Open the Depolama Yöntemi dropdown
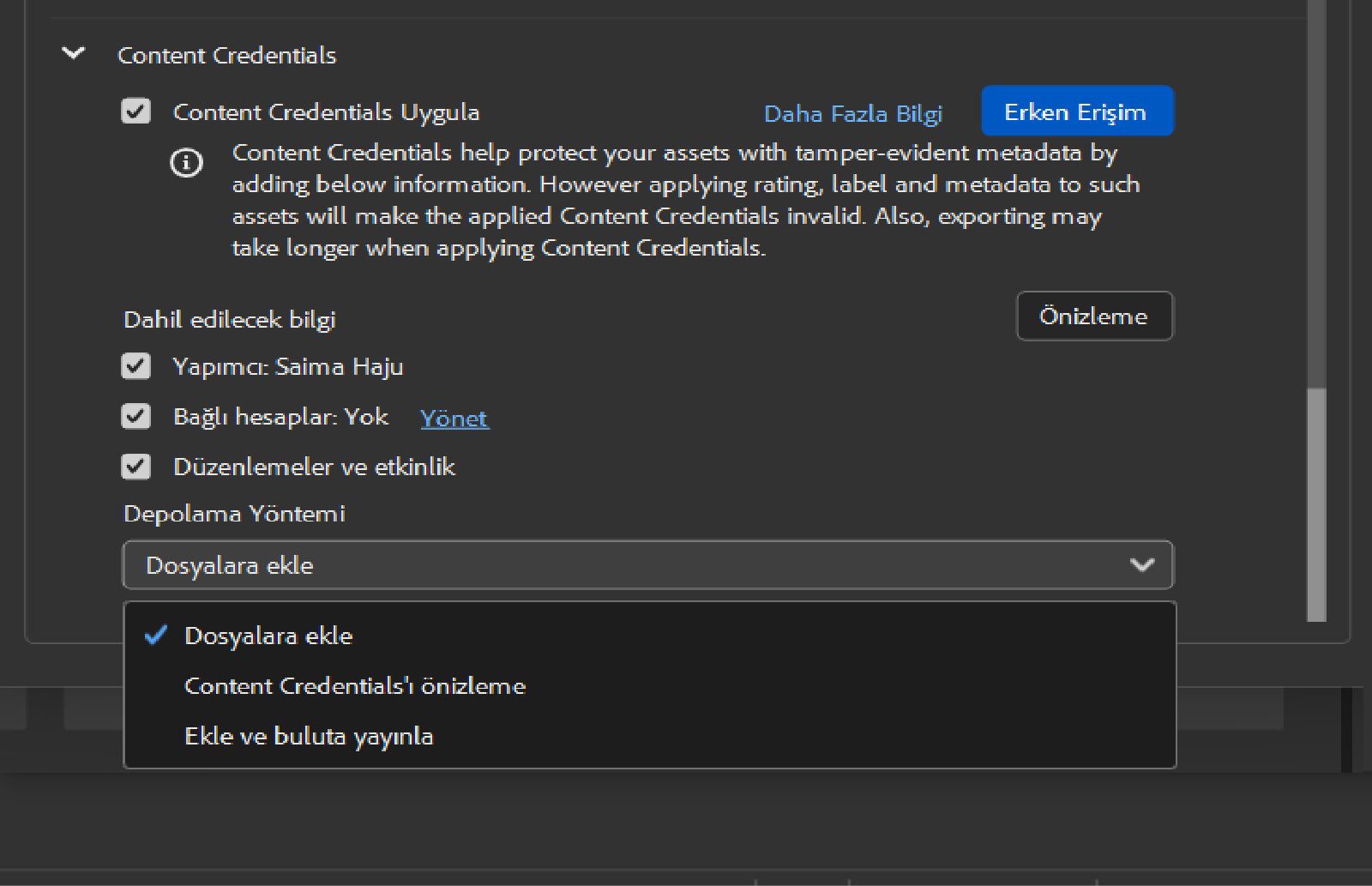Screen dimensions: 1372x886 (648, 565)
